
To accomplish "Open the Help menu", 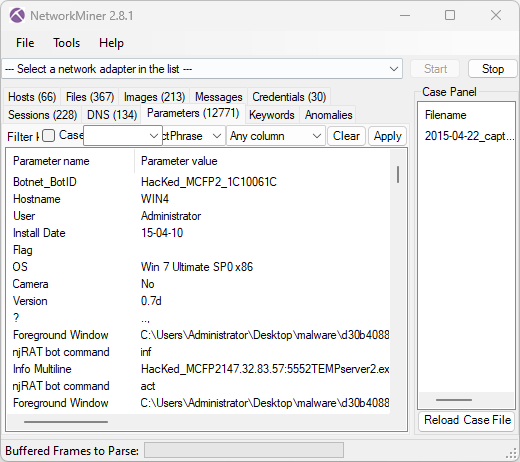I will (111, 43).
